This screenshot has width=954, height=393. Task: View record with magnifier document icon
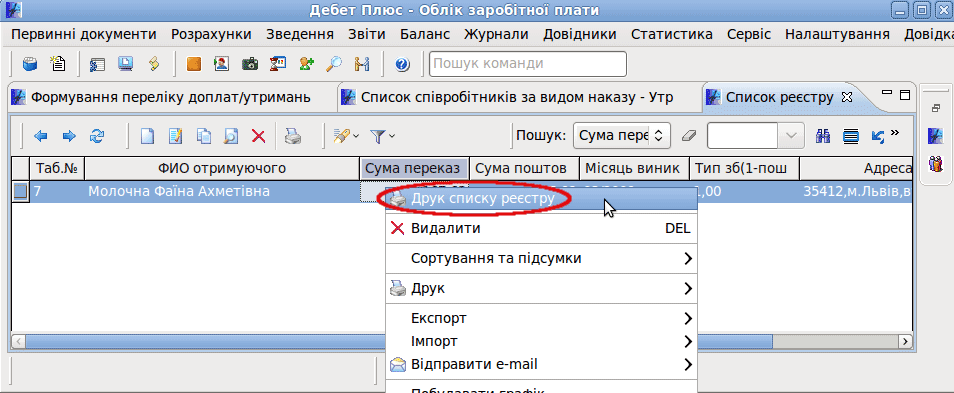[x=231, y=137]
